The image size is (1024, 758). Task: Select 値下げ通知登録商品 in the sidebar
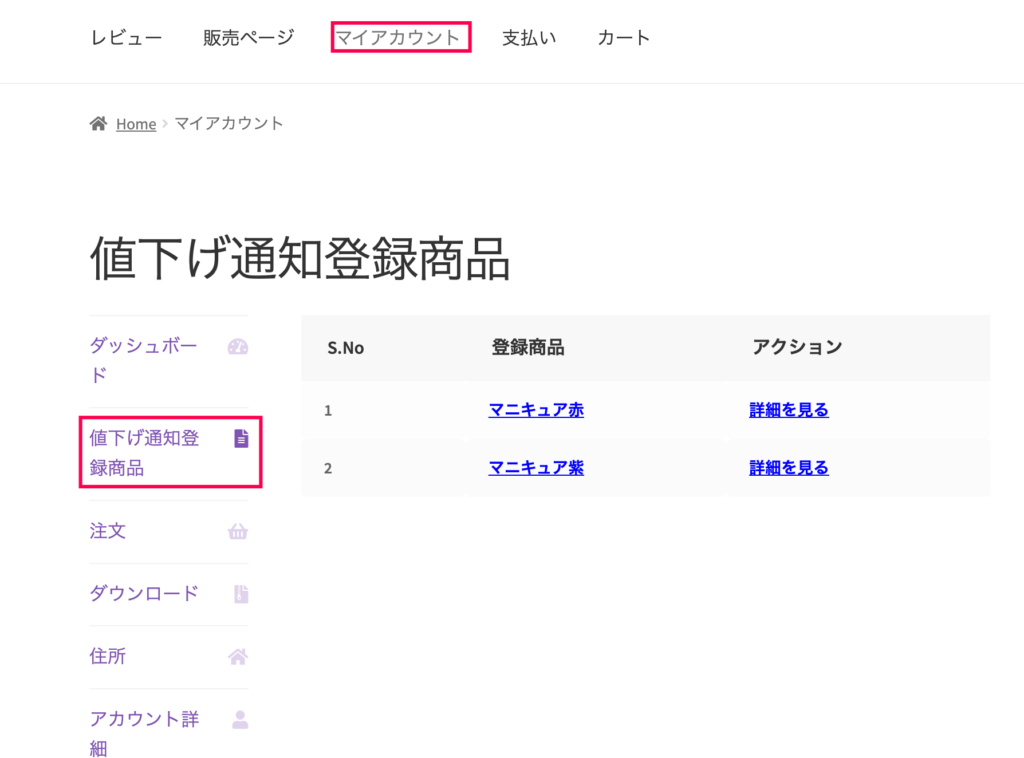(144, 452)
